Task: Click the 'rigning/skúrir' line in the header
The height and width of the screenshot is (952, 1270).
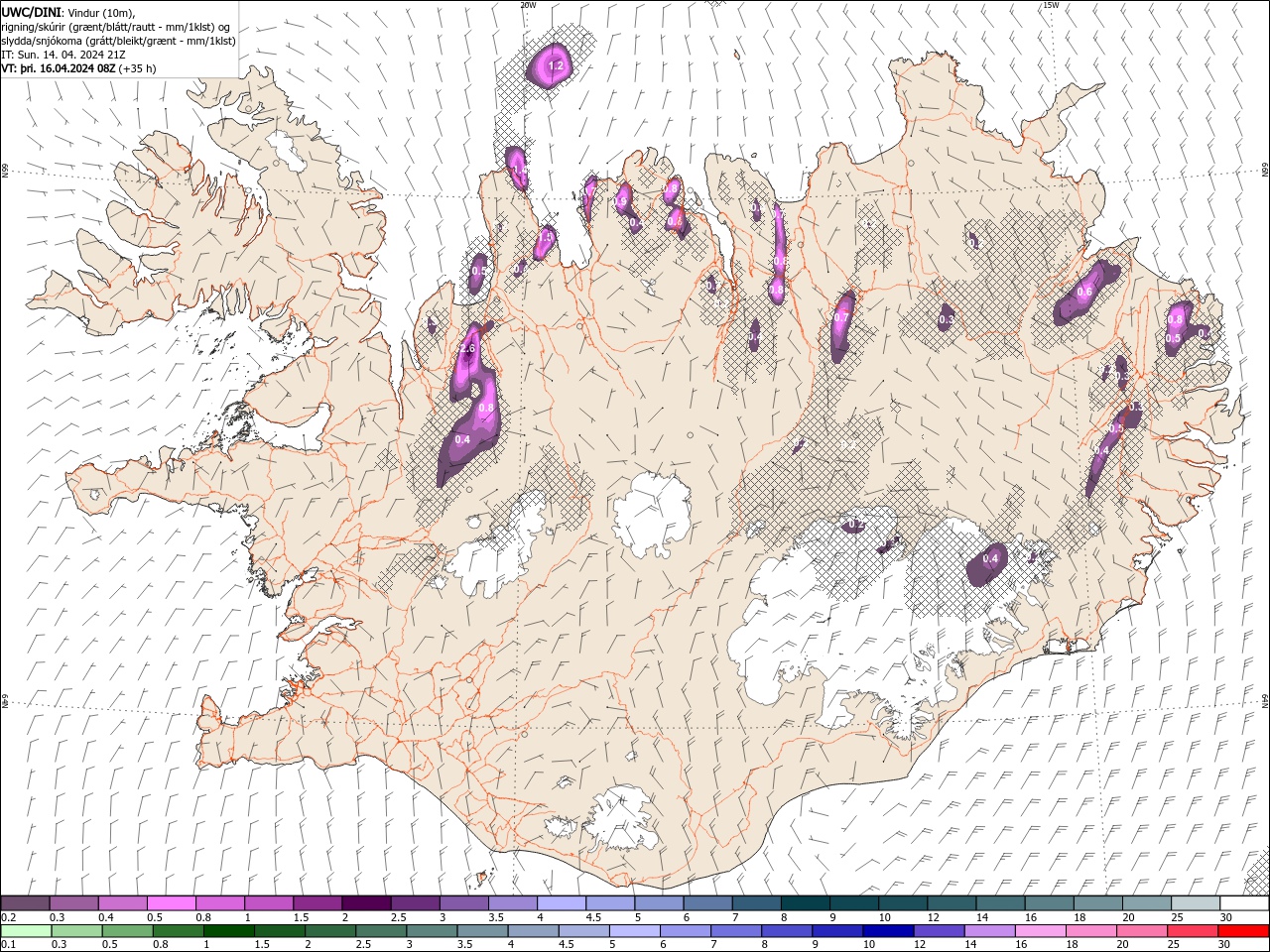Action: [116, 27]
